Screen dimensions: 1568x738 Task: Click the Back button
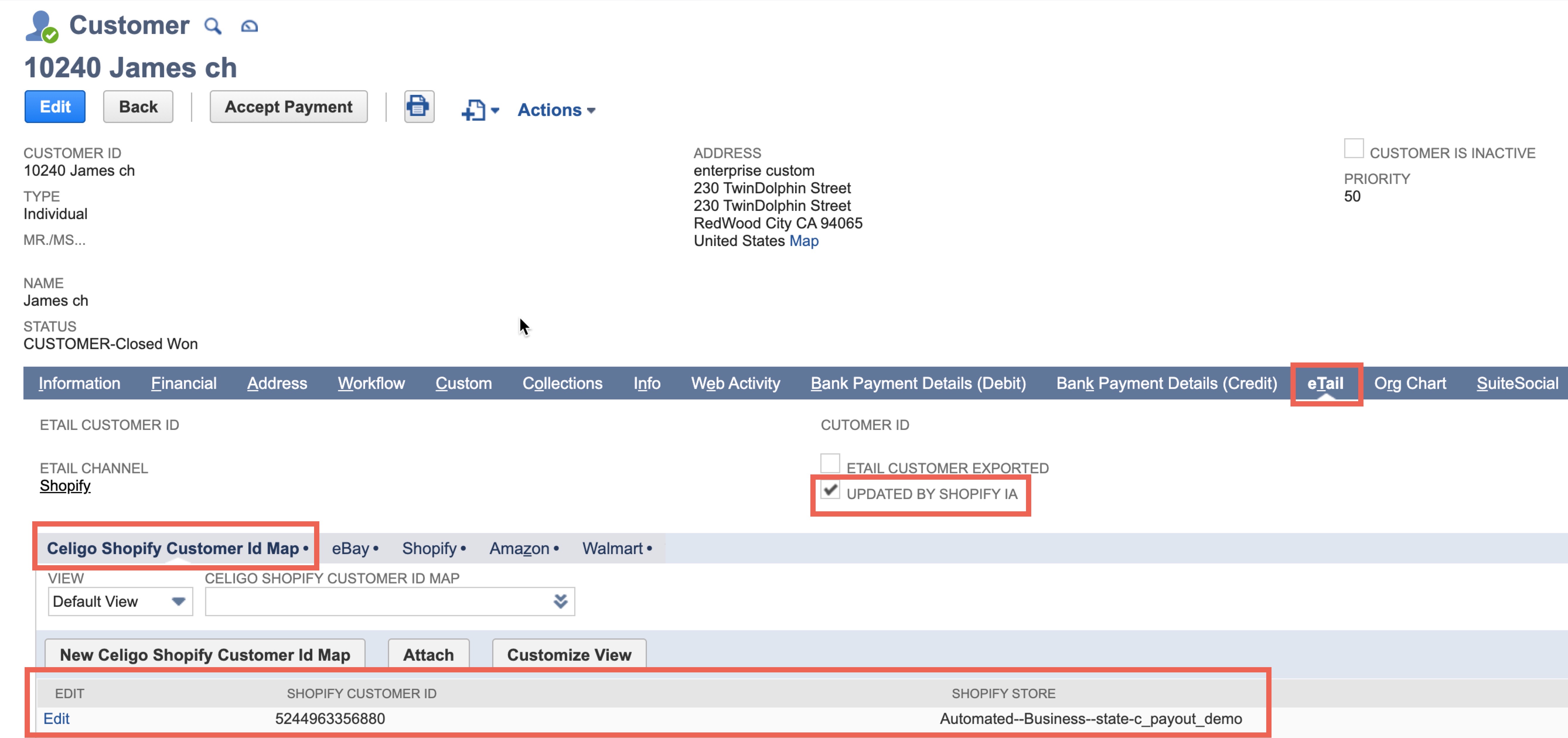click(x=138, y=107)
